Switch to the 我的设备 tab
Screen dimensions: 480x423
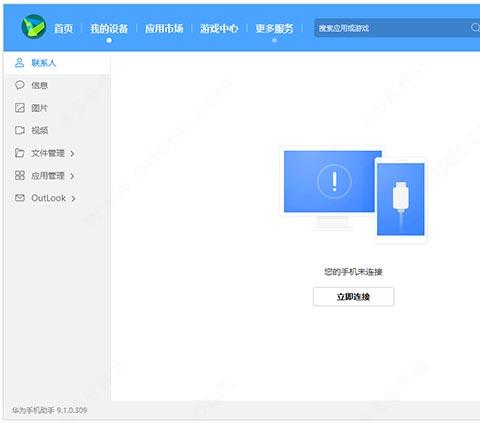point(109,29)
